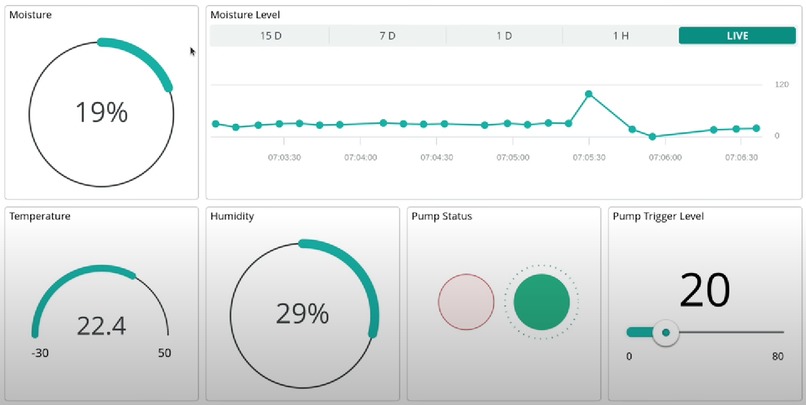Image resolution: width=806 pixels, height=405 pixels.
Task: Click the Moisture 19% gauge
Action: click(x=101, y=113)
